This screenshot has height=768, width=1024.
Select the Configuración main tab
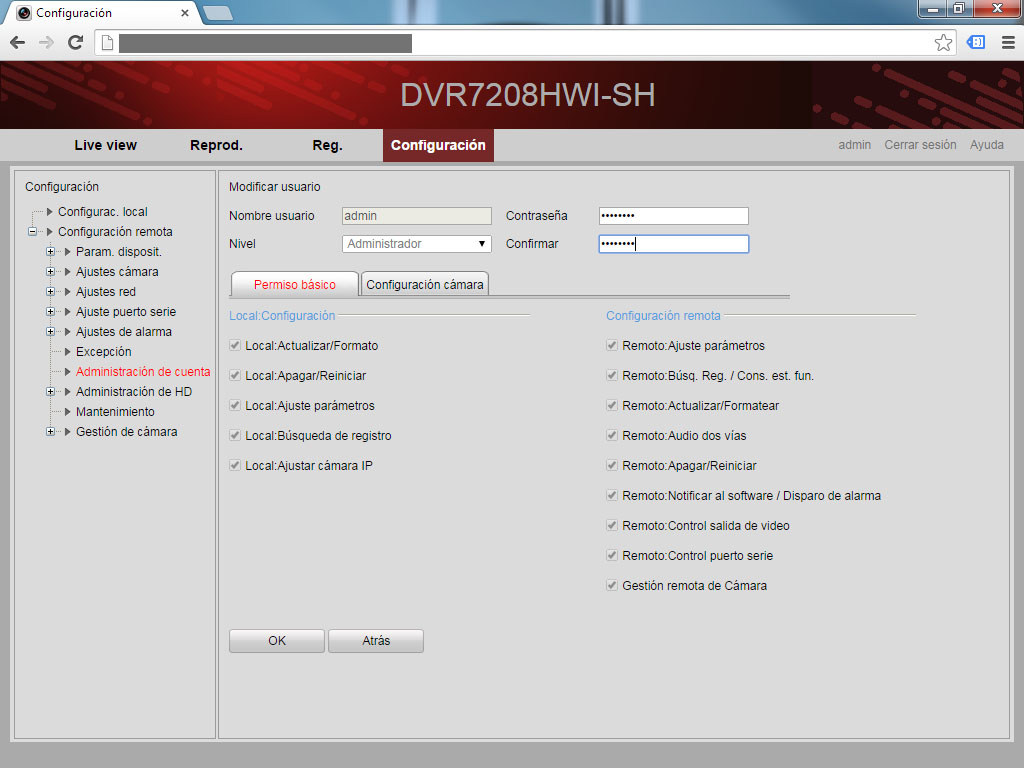[x=438, y=145]
